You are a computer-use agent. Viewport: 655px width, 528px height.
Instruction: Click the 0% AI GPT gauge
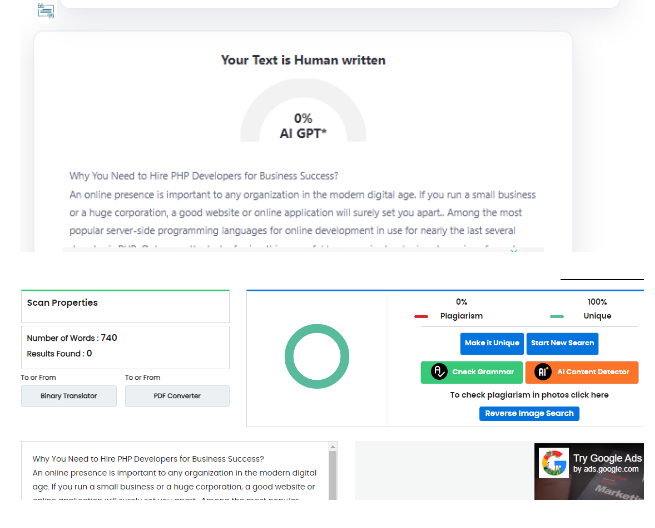[303, 111]
